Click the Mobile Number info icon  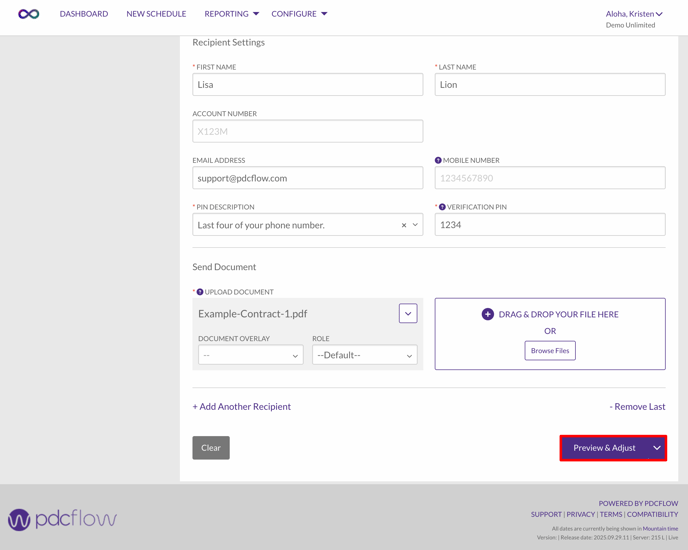438,160
